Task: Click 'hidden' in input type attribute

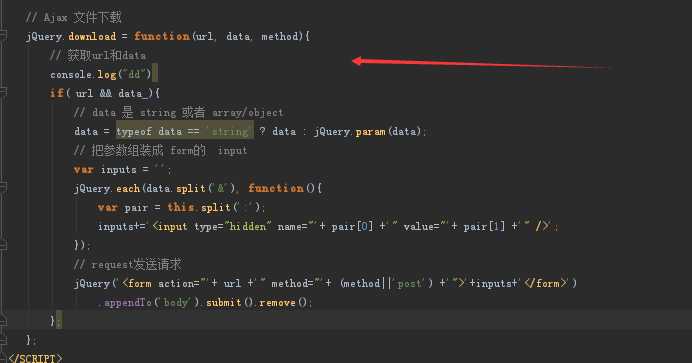Action: click(247, 226)
